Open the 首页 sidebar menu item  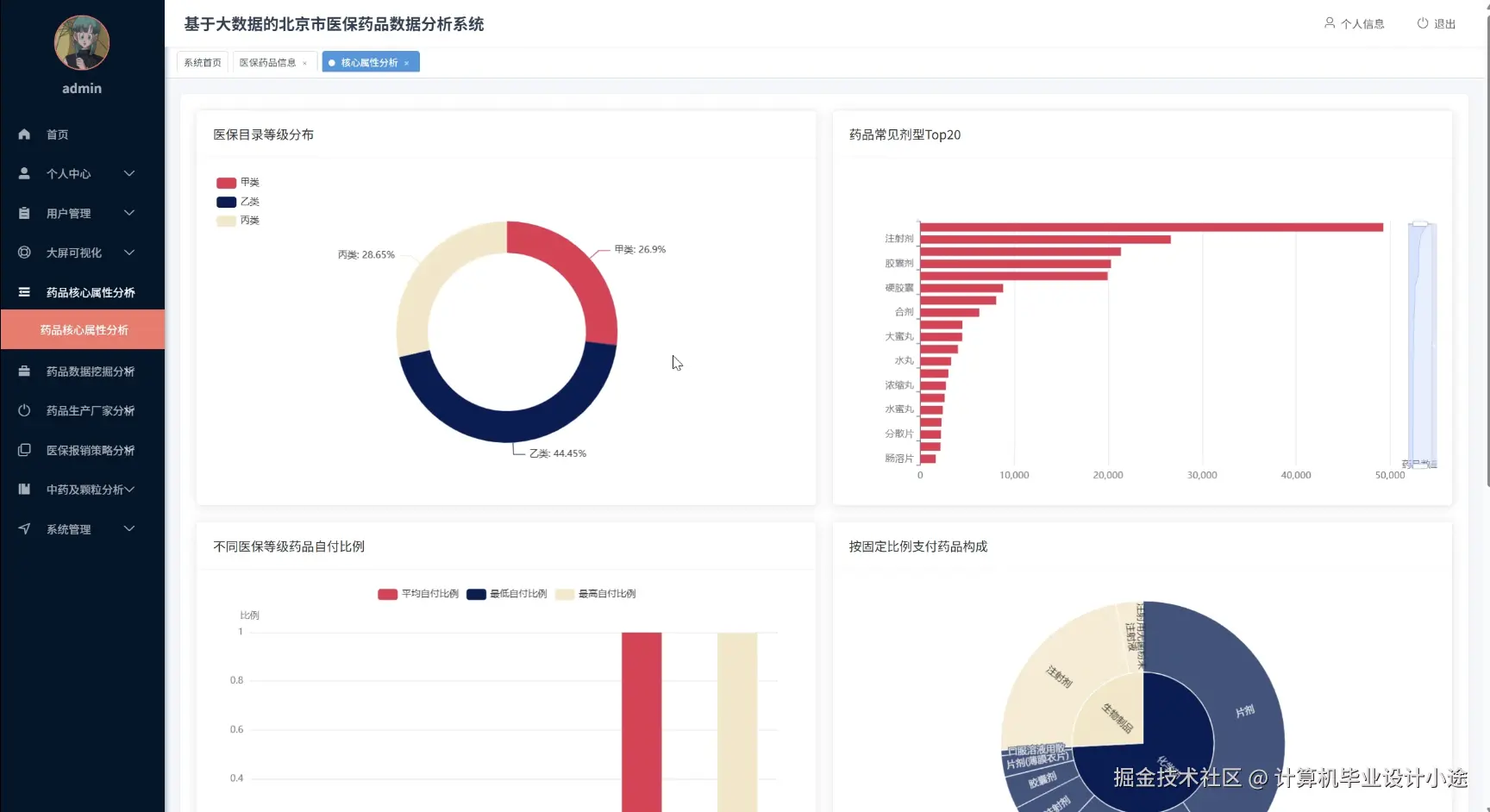(82, 134)
